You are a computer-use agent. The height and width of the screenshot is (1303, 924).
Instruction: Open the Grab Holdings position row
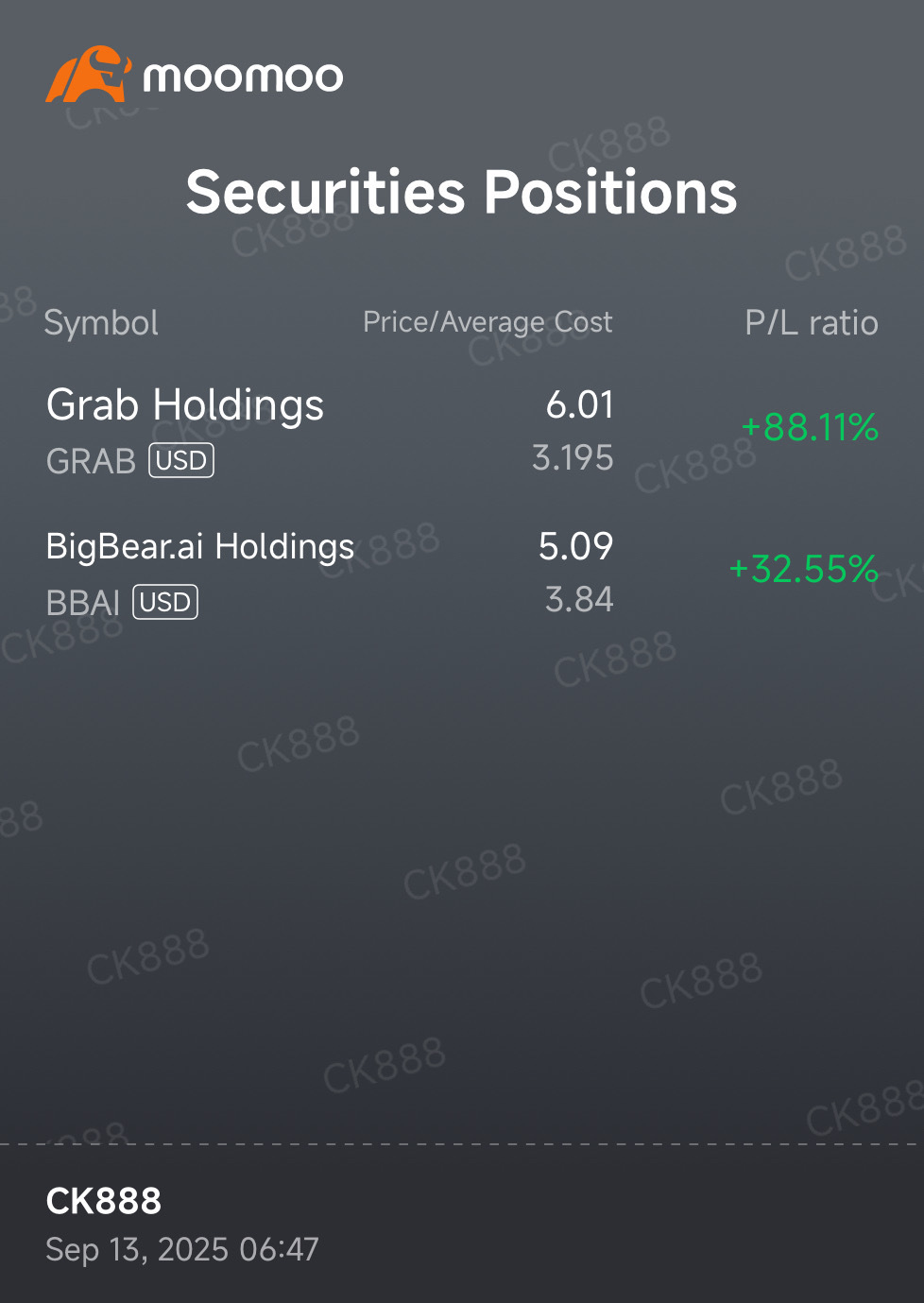pos(462,431)
